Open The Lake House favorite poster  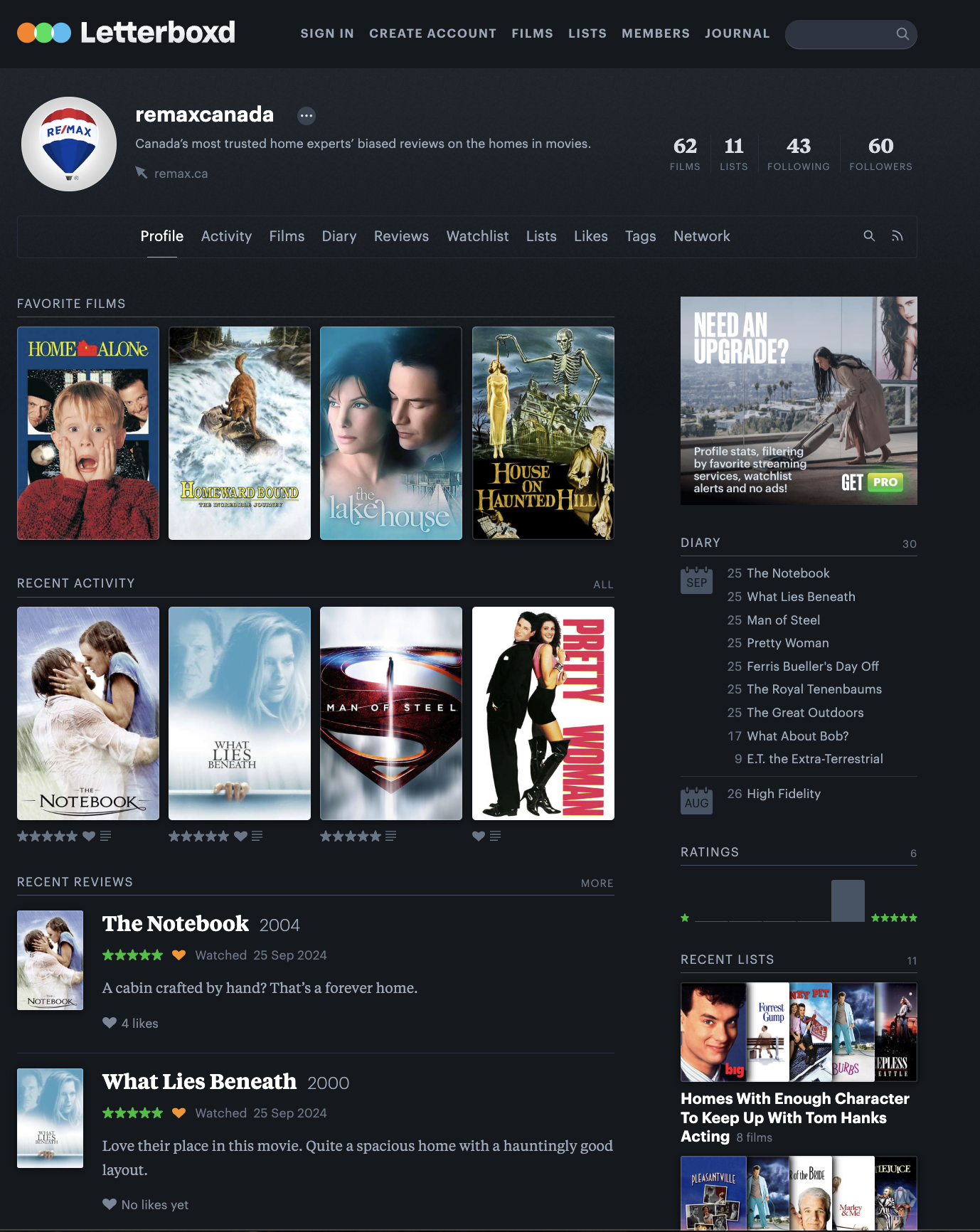click(391, 433)
